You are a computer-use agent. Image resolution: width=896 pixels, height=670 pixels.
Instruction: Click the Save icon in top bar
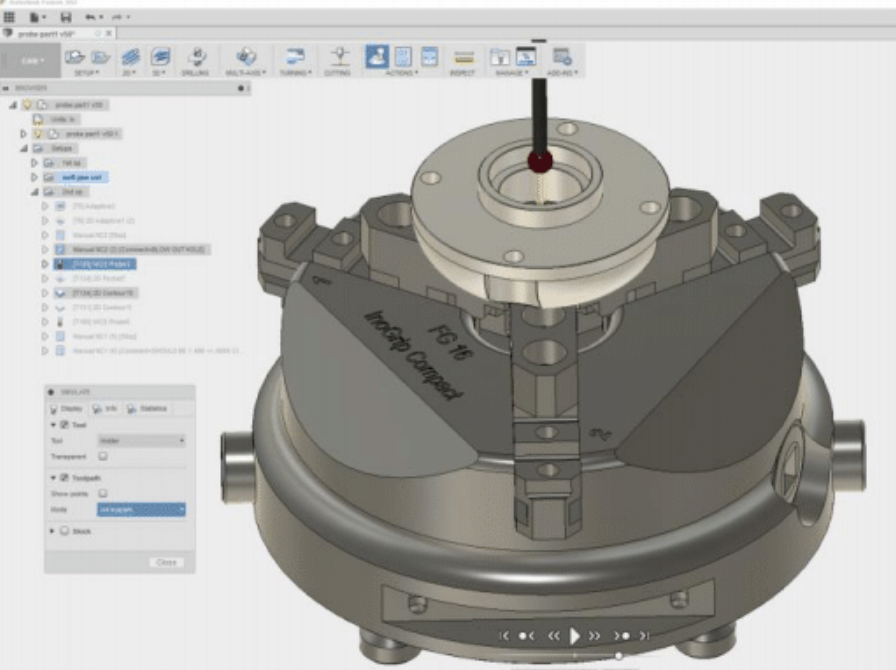click(x=66, y=17)
